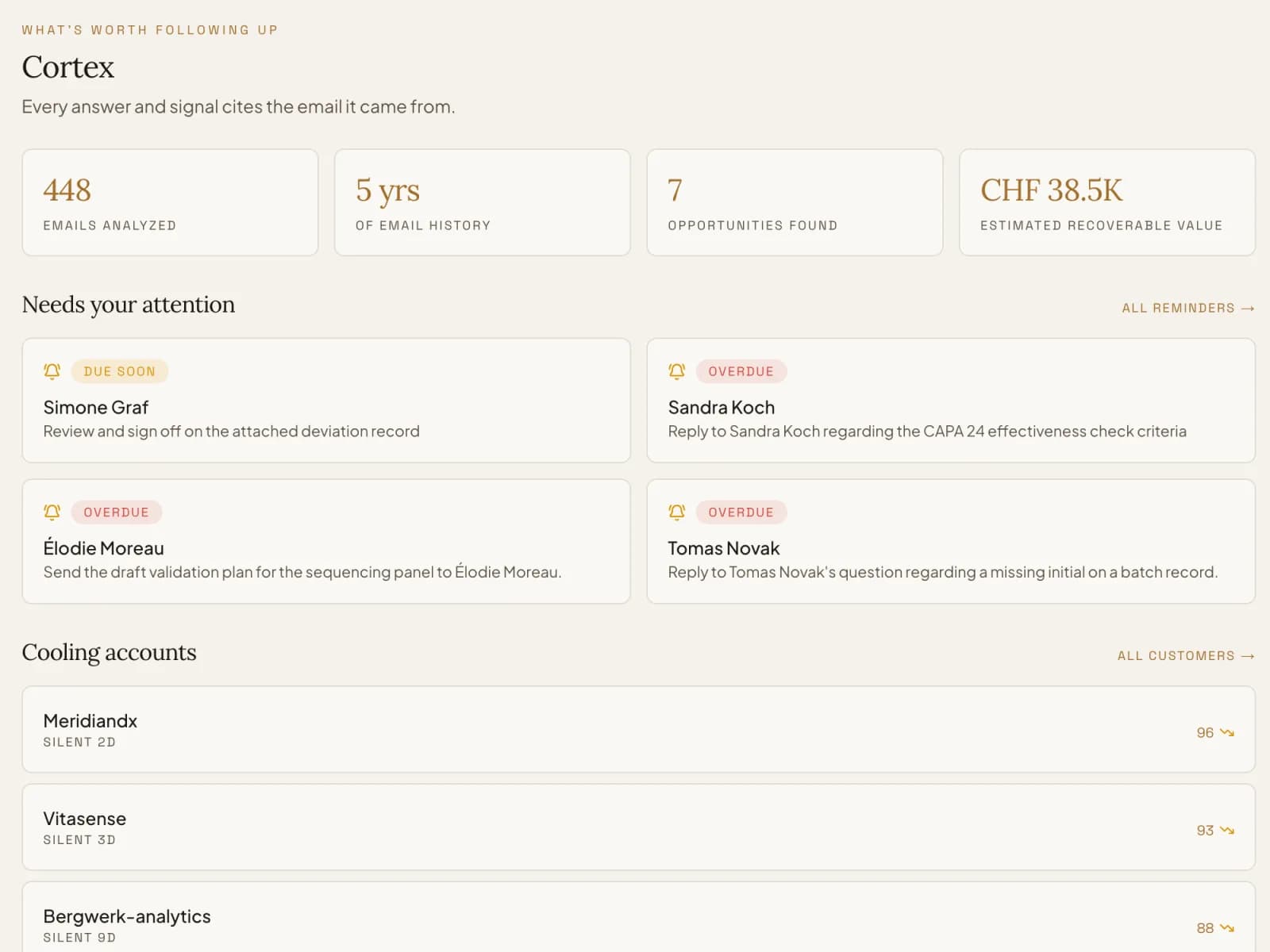1270x952 pixels.
Task: Click the score 93 for Vitasense
Action: 1205,830
